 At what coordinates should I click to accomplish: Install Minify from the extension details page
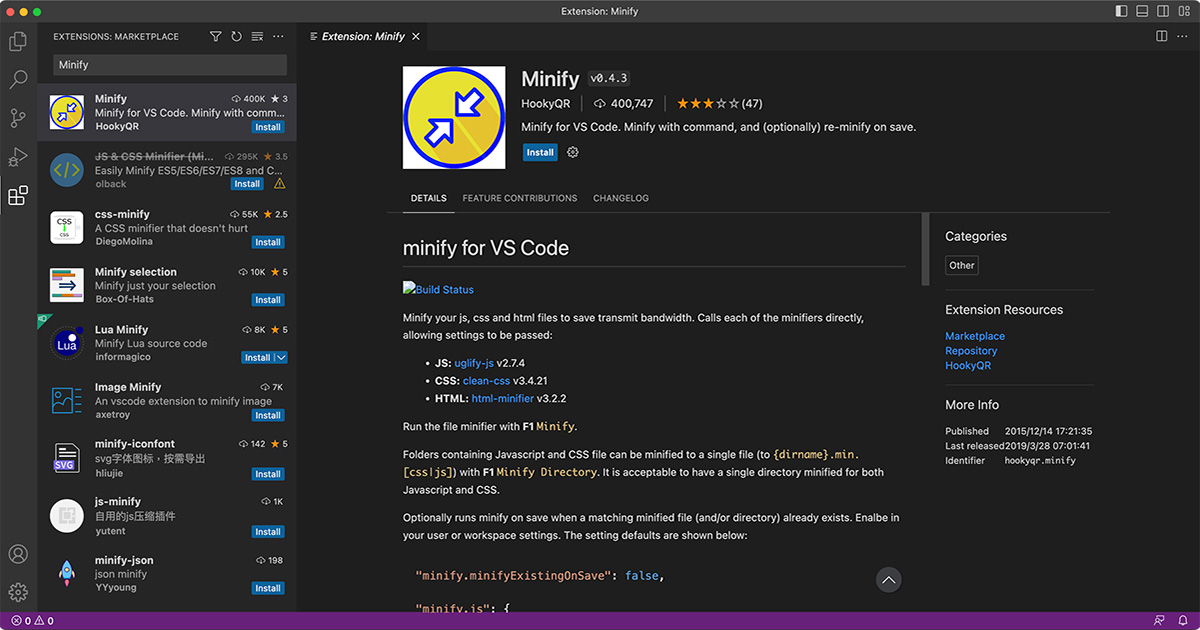tap(540, 152)
